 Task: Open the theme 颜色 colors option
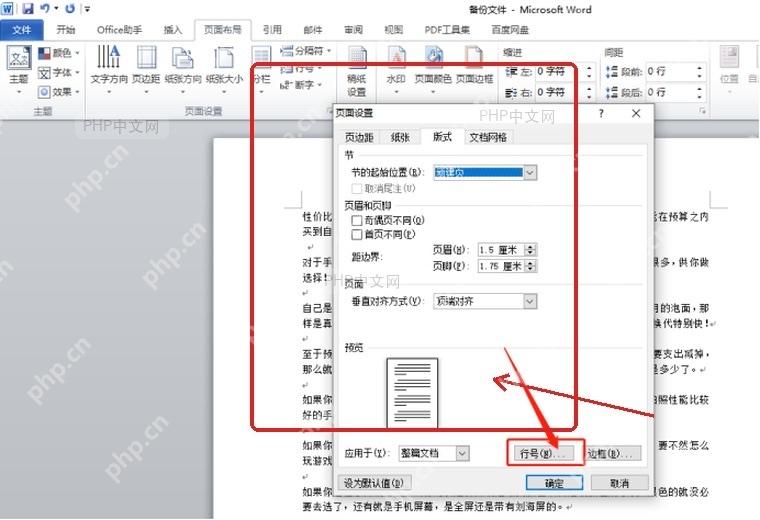coord(58,52)
